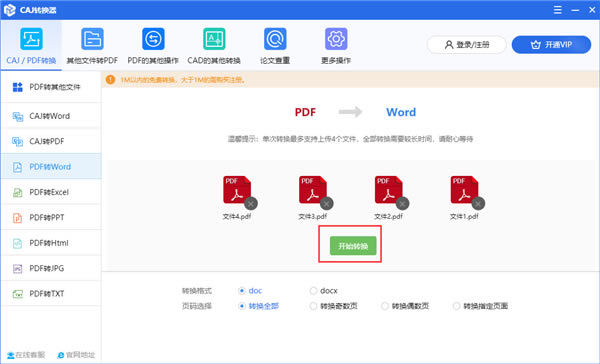Choose the doc output format radio
This screenshot has width=600, height=364.
point(241,291)
